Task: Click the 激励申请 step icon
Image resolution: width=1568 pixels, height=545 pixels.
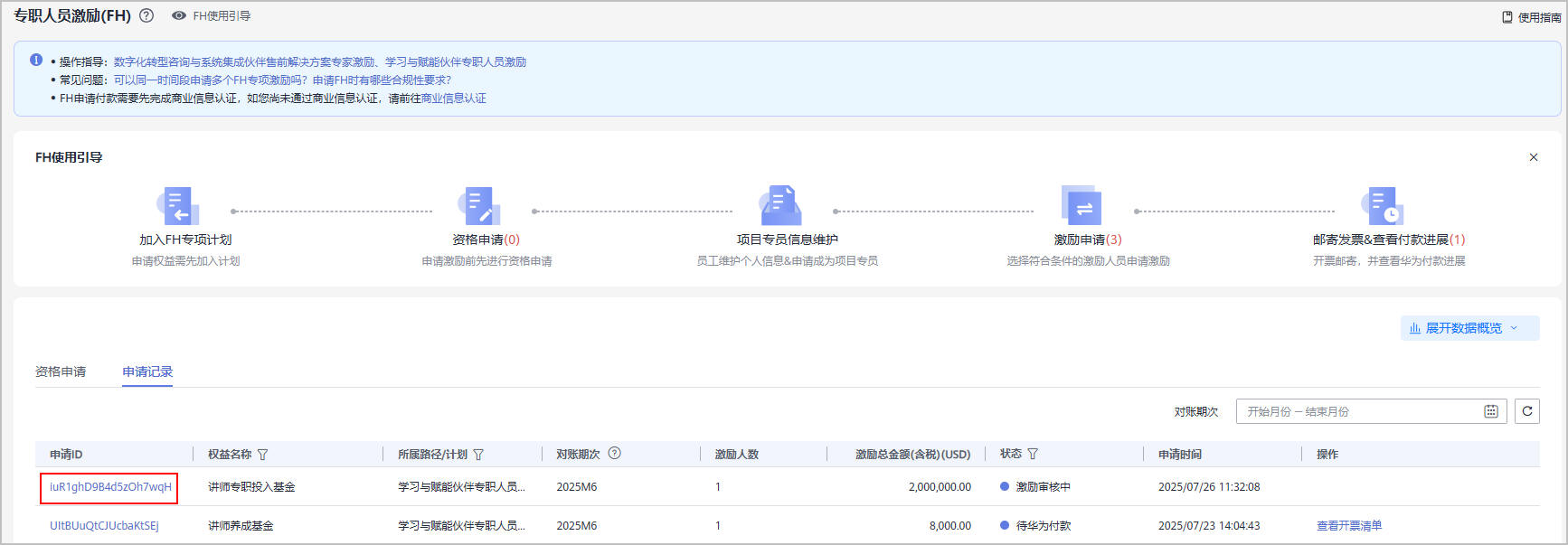Action: pos(1082,206)
